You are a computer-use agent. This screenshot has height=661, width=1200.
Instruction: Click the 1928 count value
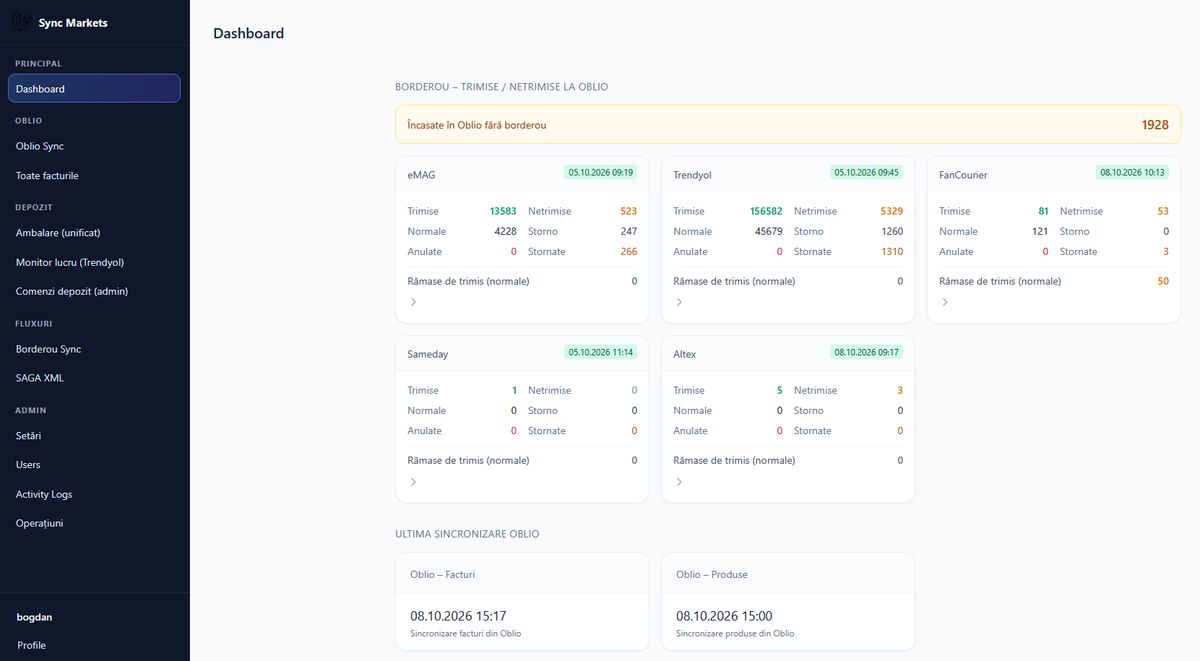tap(1155, 125)
